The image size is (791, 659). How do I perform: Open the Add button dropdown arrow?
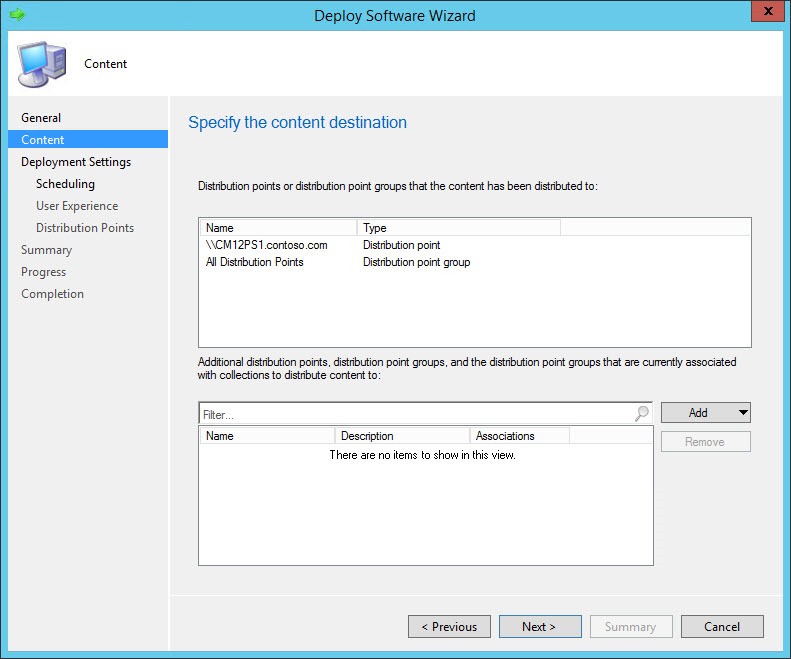click(742, 413)
